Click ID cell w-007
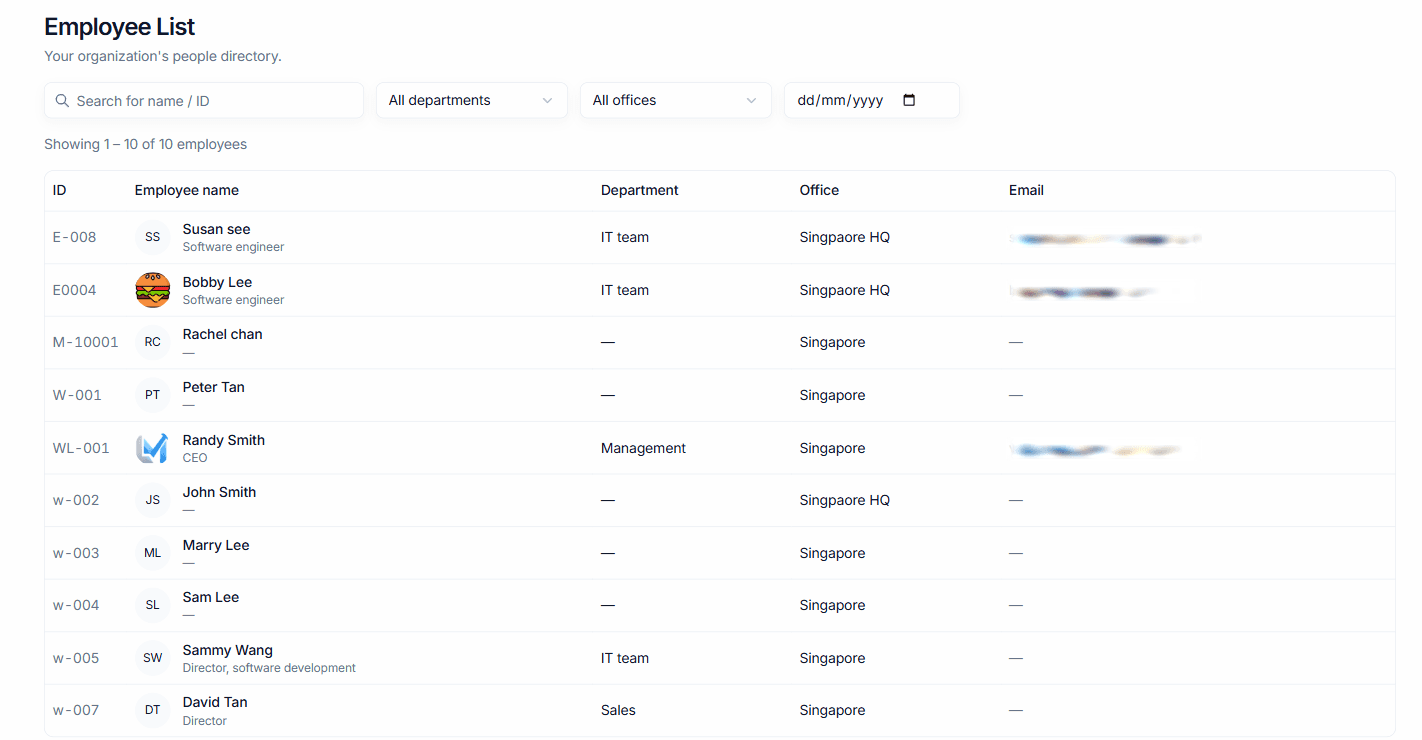This screenshot has width=1422, height=740. pos(76,710)
